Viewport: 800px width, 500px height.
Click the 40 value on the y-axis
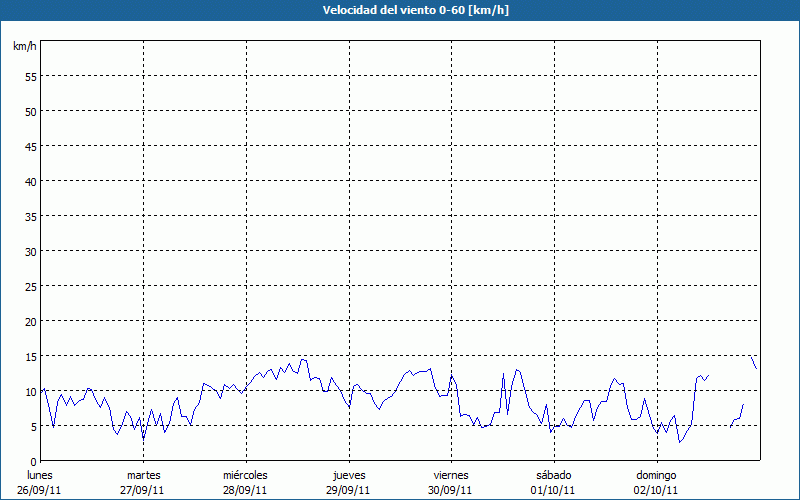pos(31,181)
